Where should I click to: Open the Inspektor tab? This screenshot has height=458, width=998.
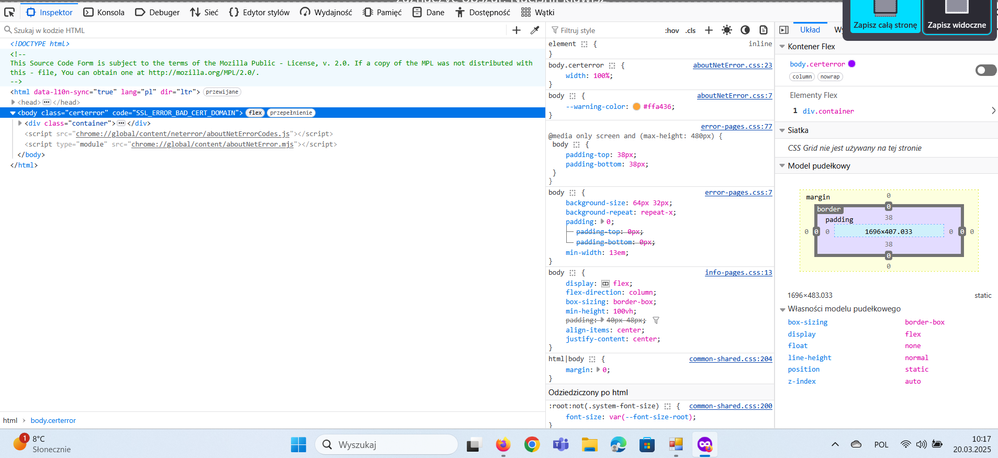pyautogui.click(x=50, y=12)
